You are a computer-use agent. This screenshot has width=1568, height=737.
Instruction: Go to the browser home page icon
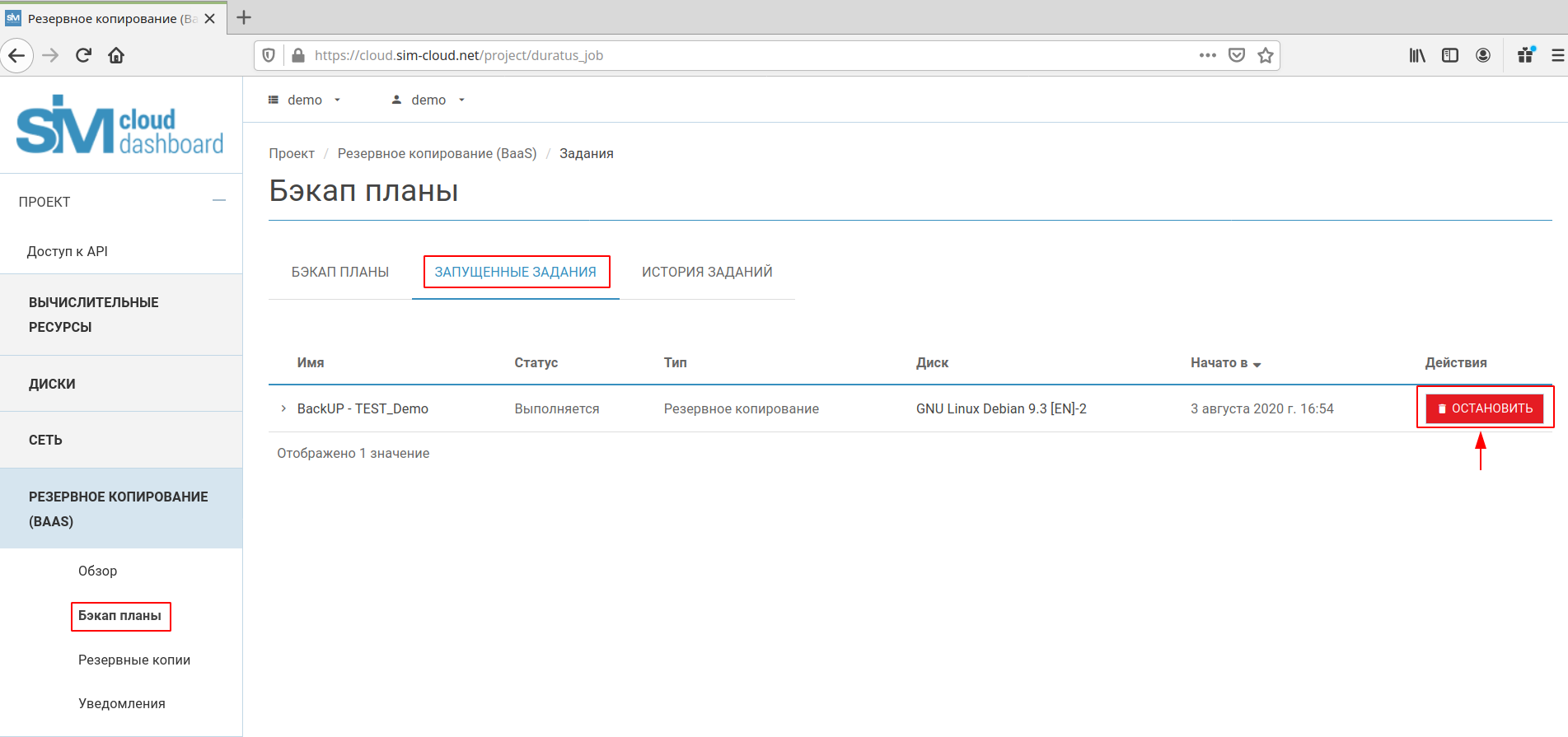(x=116, y=55)
